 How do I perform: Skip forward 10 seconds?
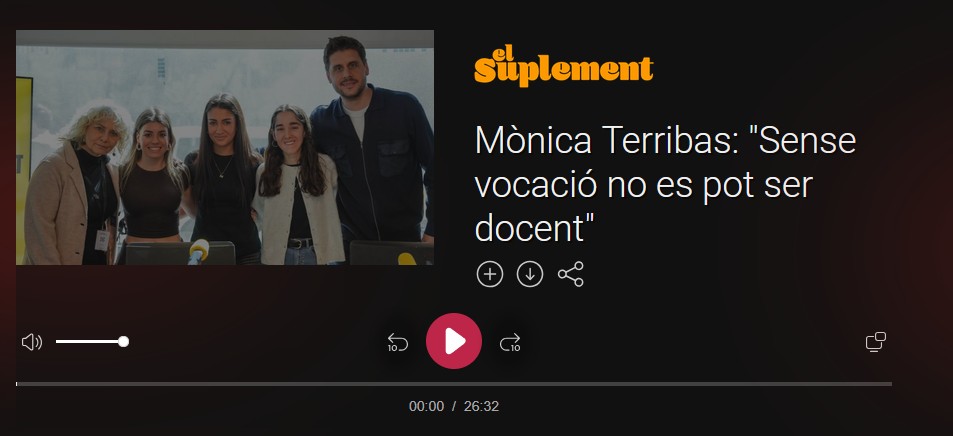511,342
